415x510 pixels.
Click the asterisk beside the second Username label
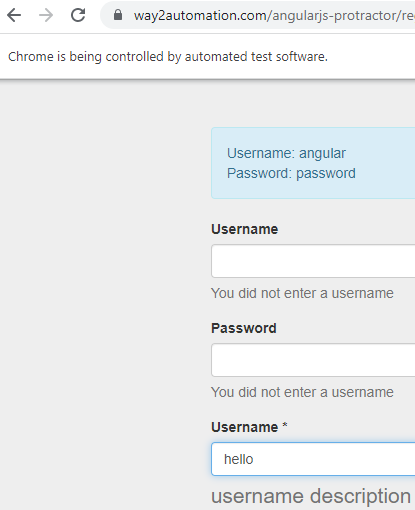pos(285,425)
